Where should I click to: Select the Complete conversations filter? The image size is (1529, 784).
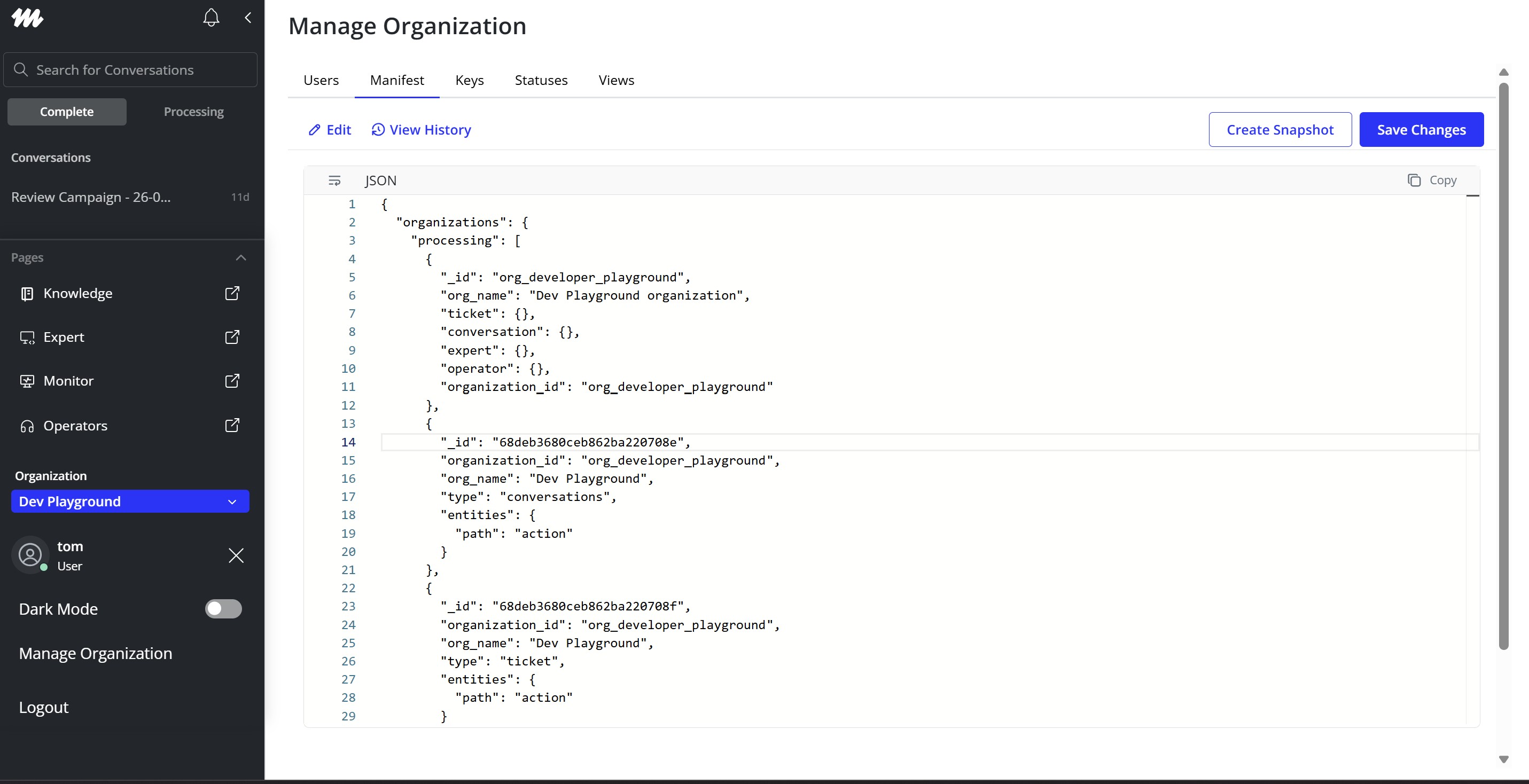point(66,112)
